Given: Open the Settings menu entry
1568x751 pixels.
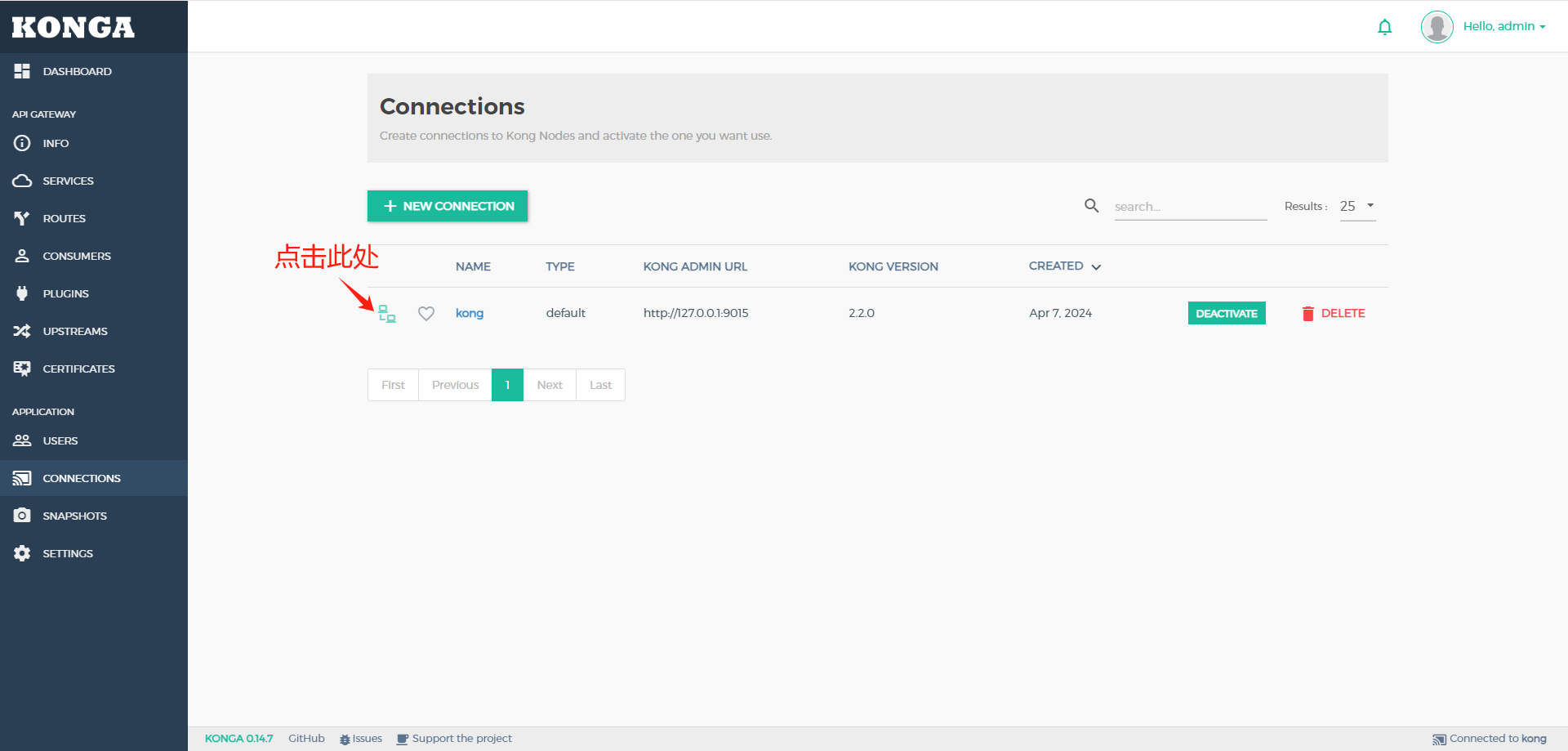Looking at the screenshot, I should pos(67,553).
